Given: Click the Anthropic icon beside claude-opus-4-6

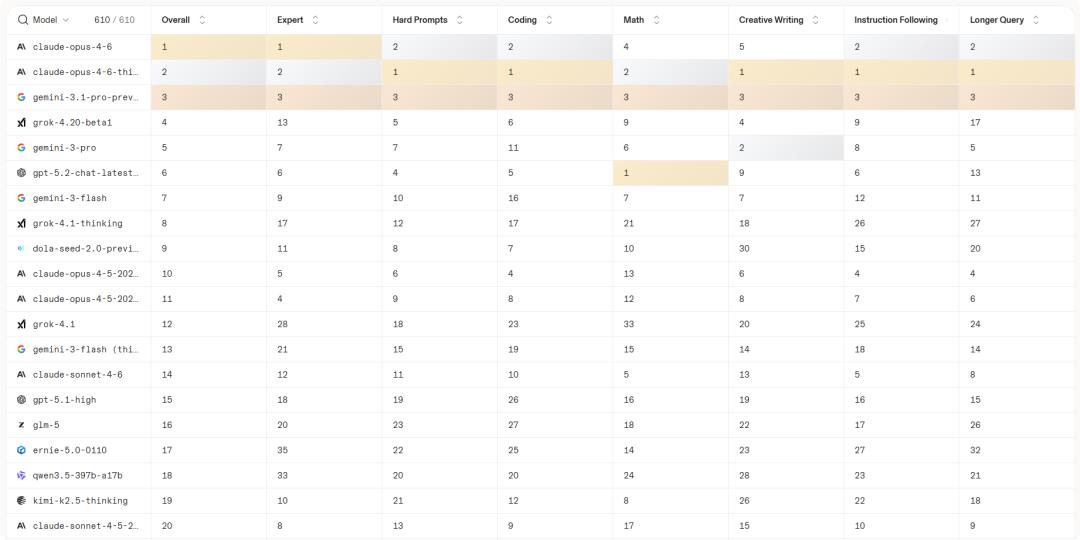Looking at the screenshot, I should pos(21,47).
